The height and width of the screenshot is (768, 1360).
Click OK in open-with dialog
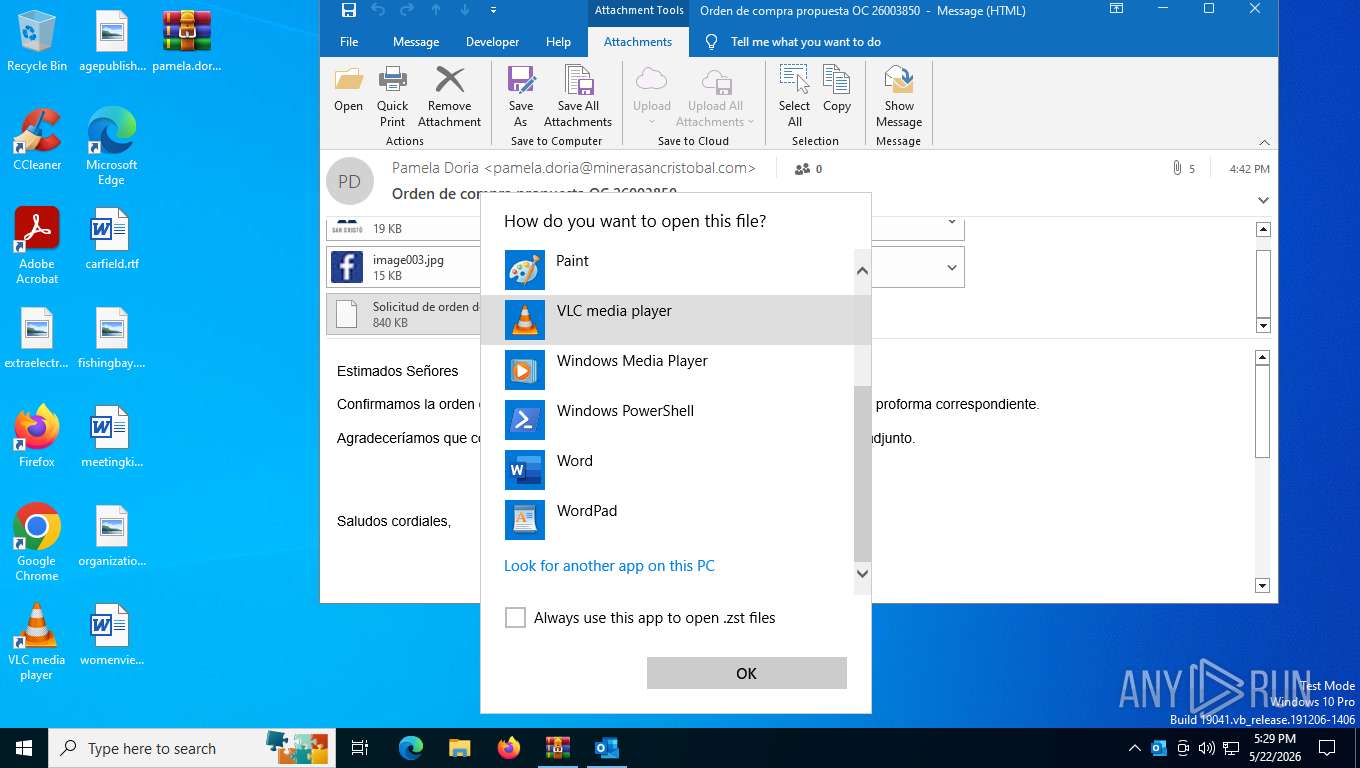(746, 673)
